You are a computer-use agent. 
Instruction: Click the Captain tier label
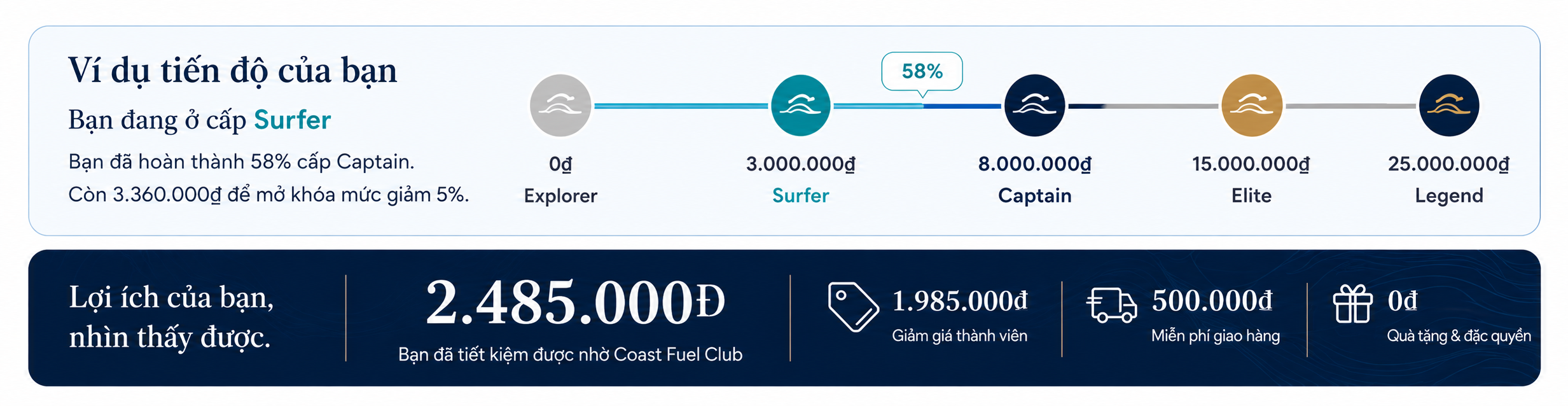pyautogui.click(x=1034, y=195)
